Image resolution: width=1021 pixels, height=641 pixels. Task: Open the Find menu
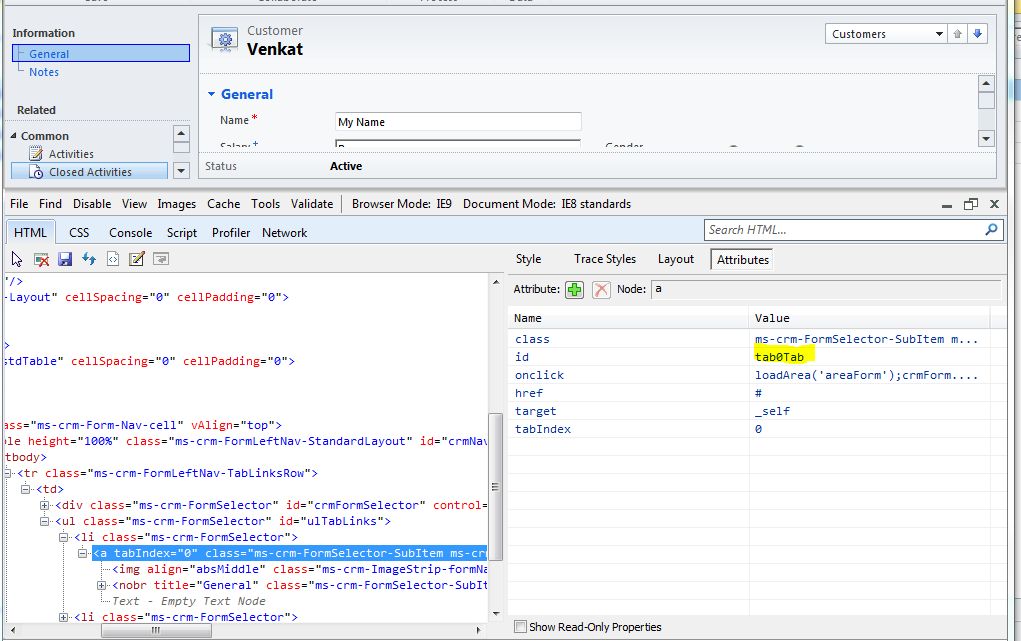(50, 204)
